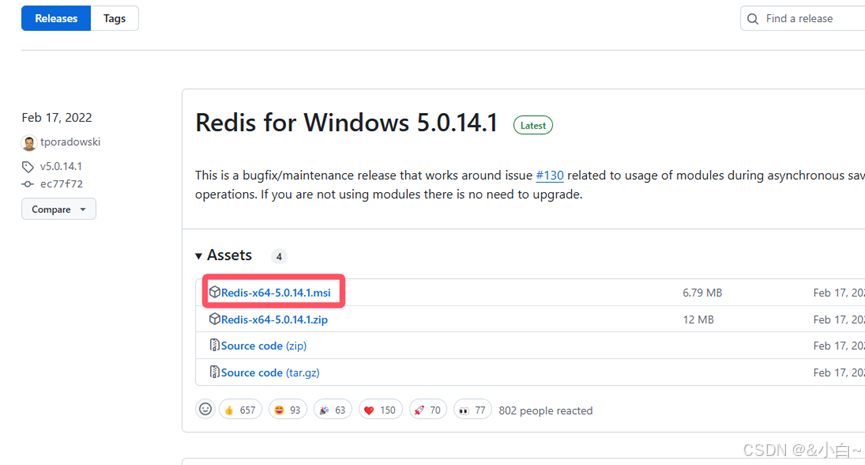The width and height of the screenshot is (865, 465).
Task: Toggle the heart reaction 150
Action: (380, 410)
